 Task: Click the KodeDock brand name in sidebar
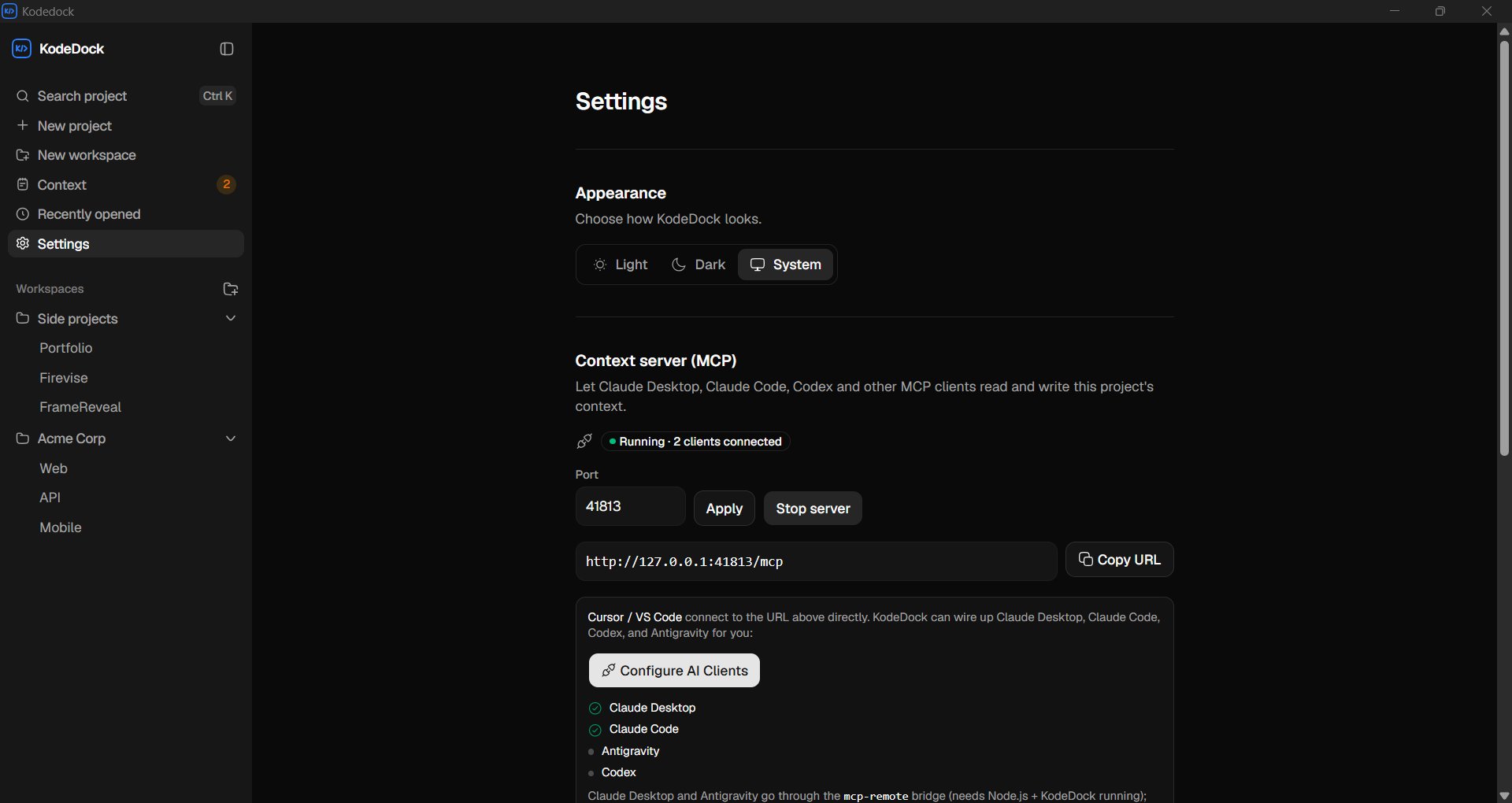coord(72,49)
